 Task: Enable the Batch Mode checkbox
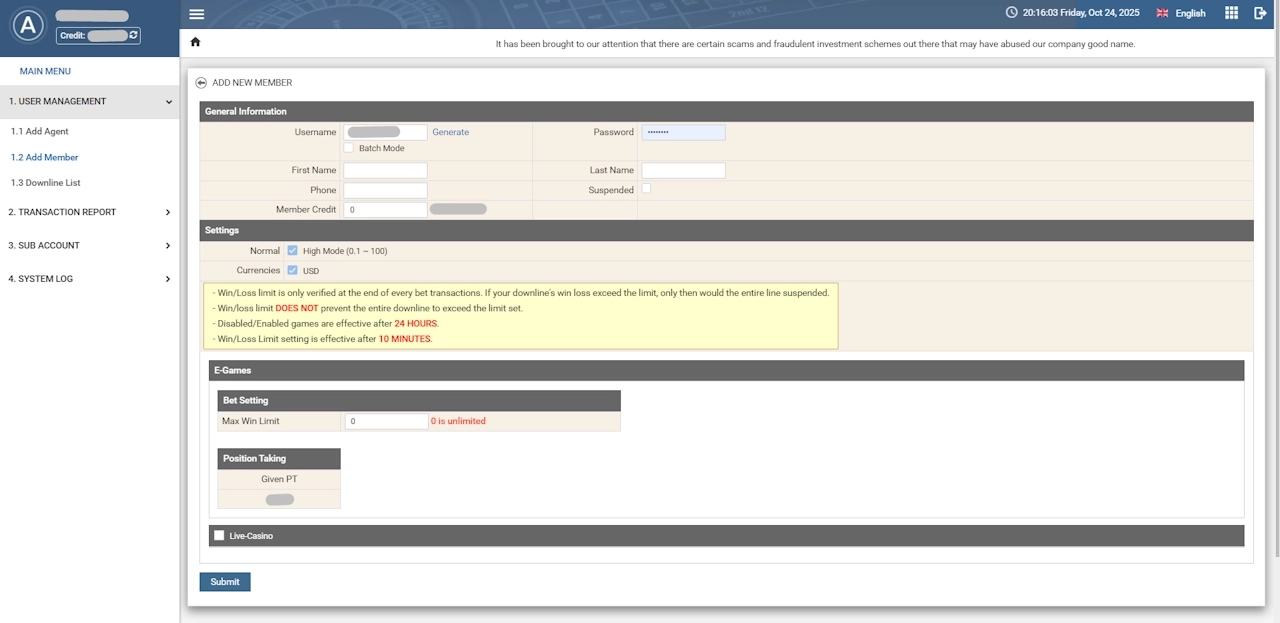pos(349,148)
